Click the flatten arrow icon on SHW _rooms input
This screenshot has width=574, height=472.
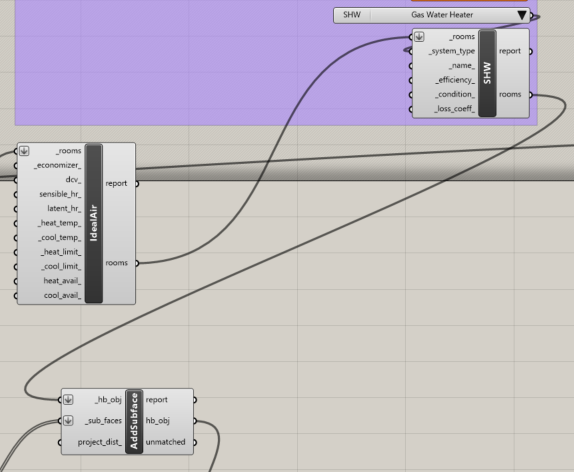point(419,37)
